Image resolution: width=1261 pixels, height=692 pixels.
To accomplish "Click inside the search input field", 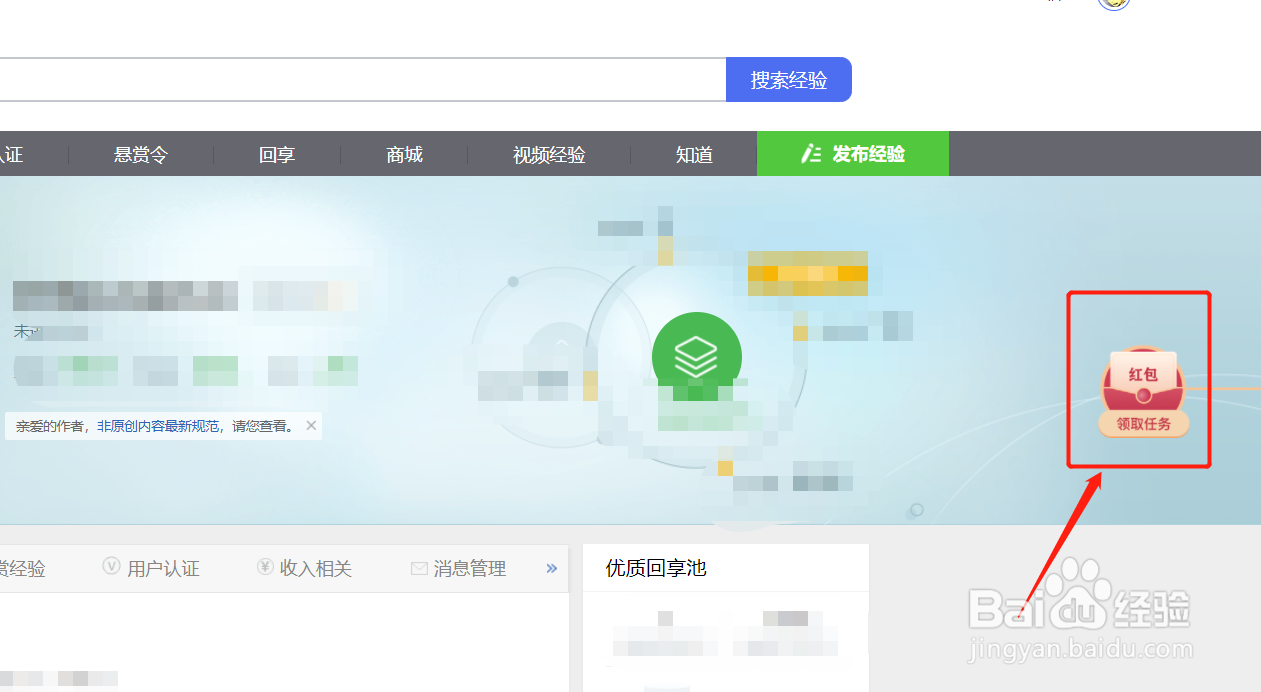I will tap(360, 79).
